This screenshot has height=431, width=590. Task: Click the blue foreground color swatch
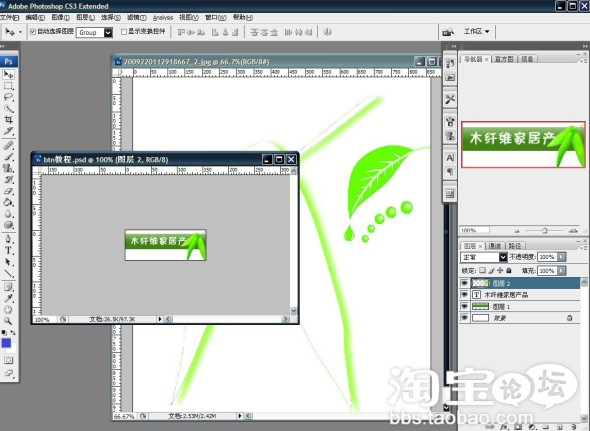pyautogui.click(x=6, y=343)
